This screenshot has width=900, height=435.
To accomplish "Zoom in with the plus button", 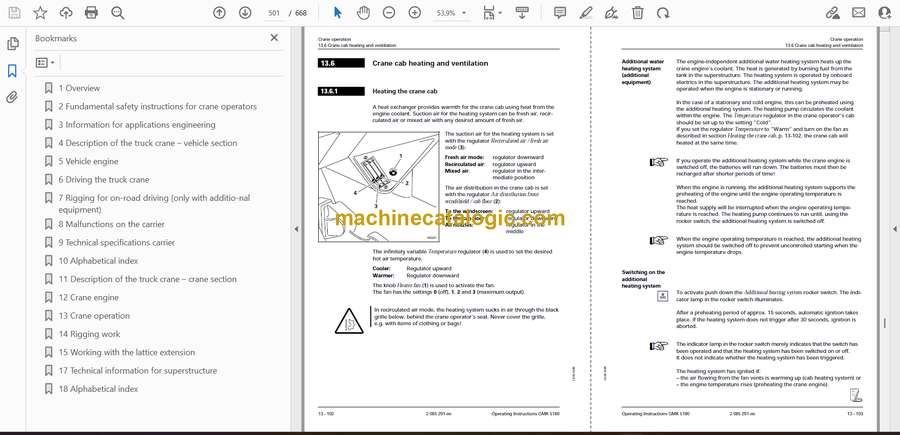I will tap(414, 13).
